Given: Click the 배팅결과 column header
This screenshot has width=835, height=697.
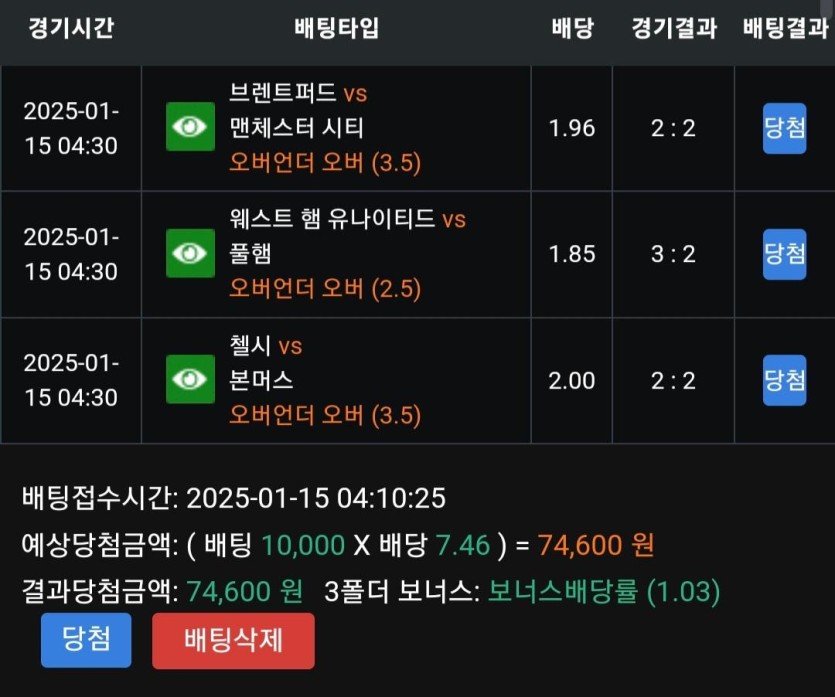Looking at the screenshot, I should (x=785, y=27).
